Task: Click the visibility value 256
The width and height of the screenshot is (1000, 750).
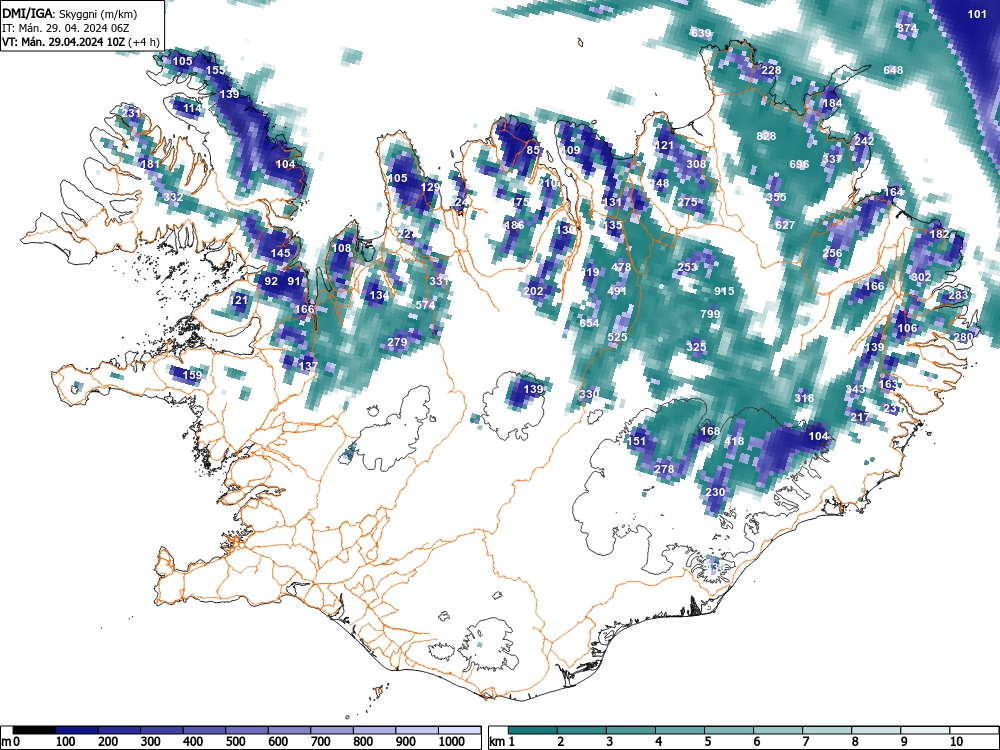Action: [832, 253]
